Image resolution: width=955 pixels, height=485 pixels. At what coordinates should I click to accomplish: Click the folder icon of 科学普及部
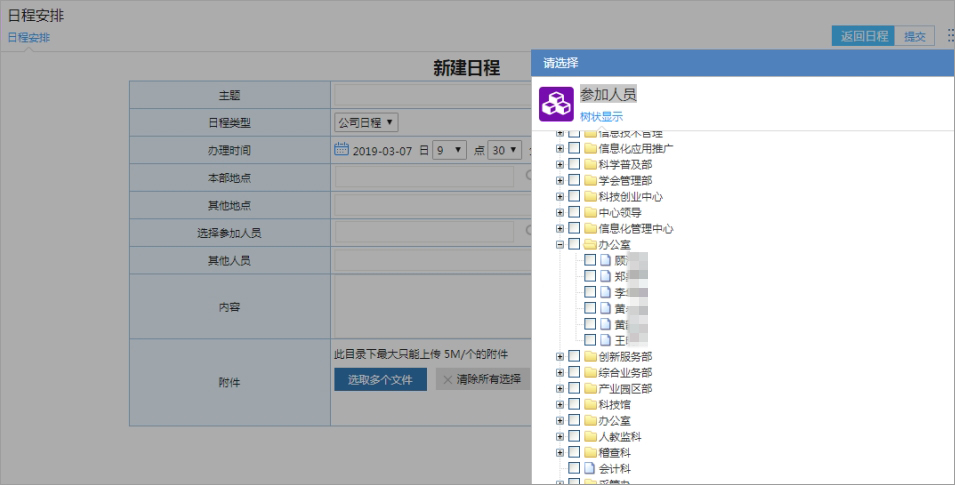(590, 165)
